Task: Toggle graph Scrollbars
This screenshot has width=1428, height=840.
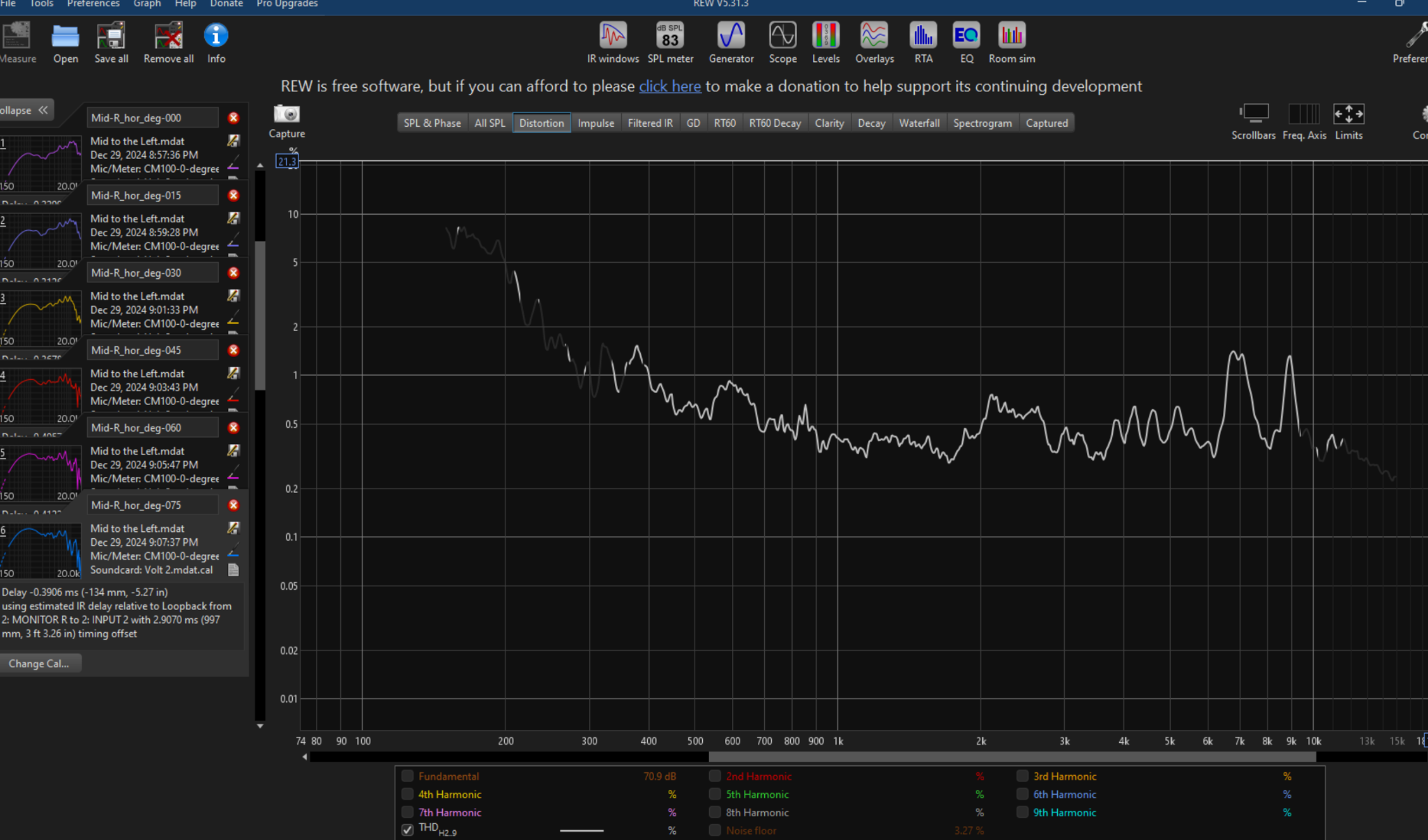Action: pos(1254,121)
